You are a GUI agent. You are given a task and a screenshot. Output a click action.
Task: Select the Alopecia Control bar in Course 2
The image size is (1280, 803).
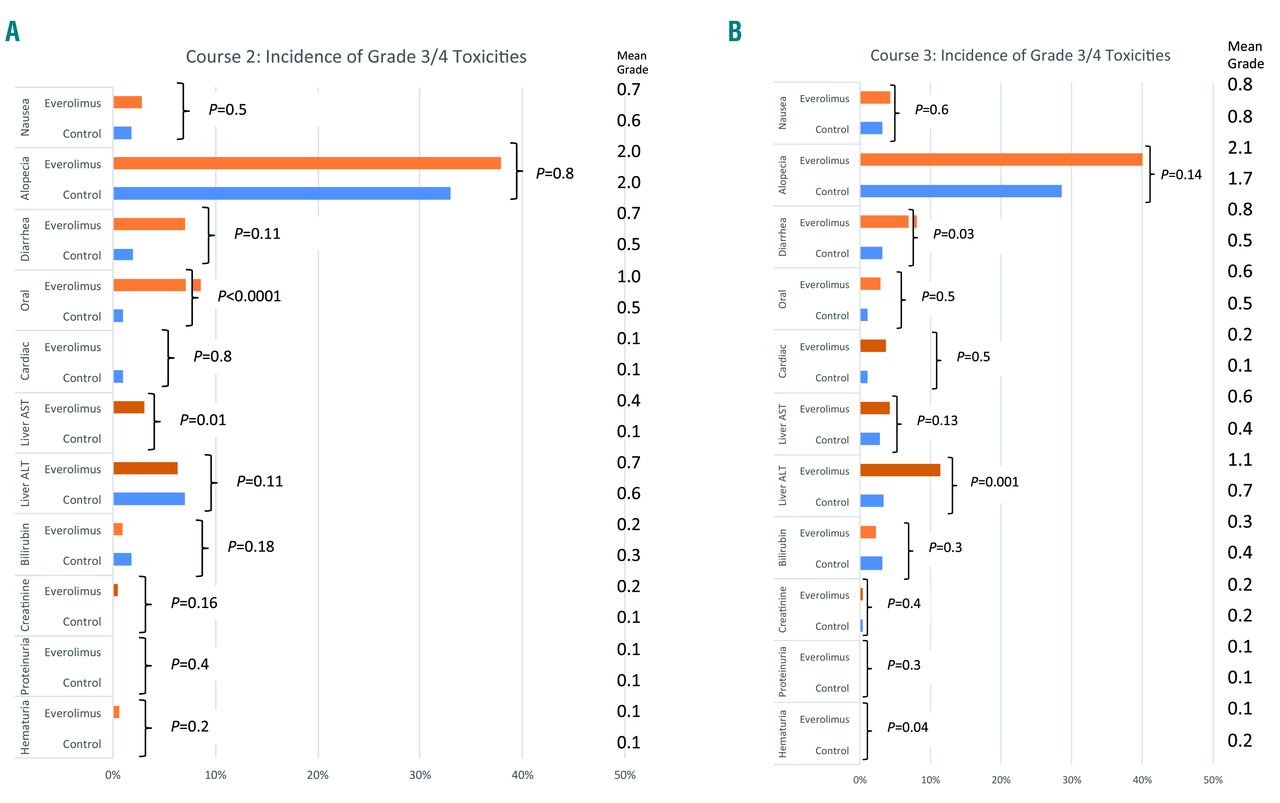[282, 194]
